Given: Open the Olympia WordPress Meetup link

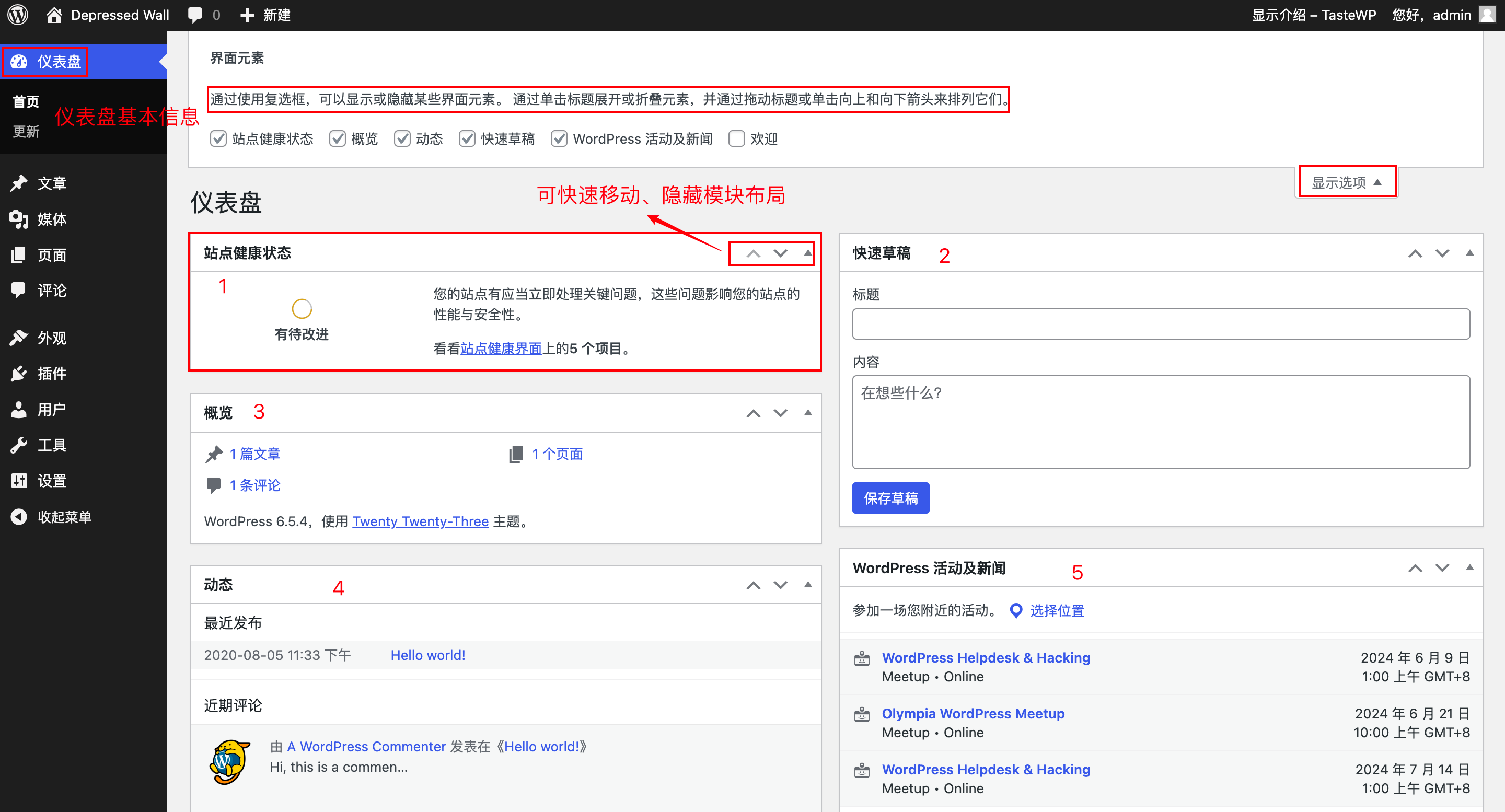Looking at the screenshot, I should [974, 714].
